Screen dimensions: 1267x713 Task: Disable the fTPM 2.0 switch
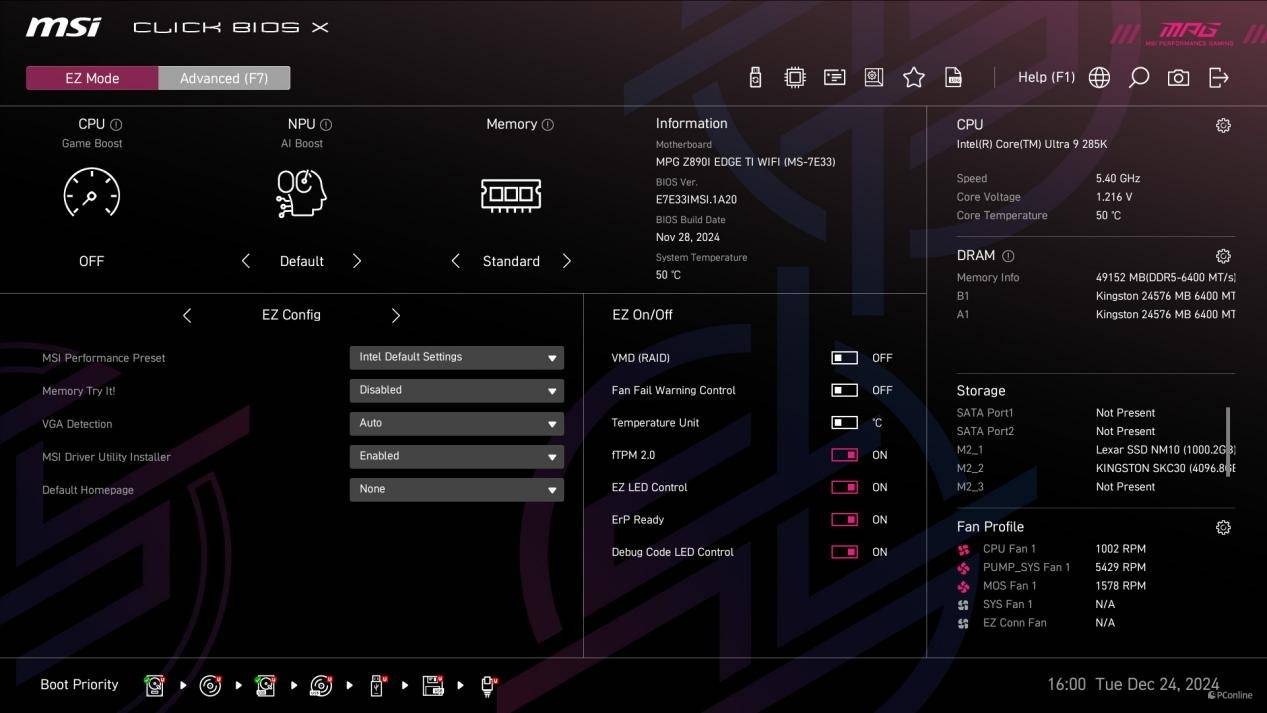(x=844, y=455)
